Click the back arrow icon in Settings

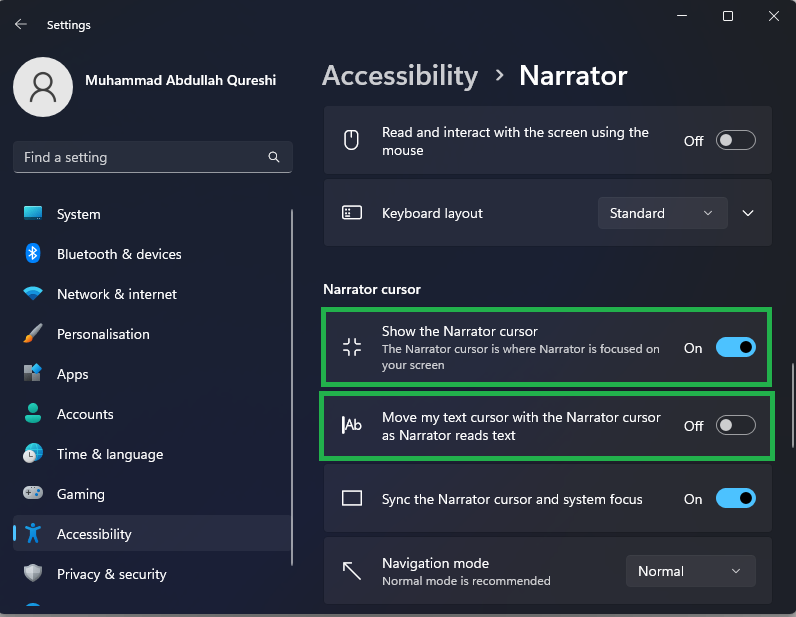[21, 24]
